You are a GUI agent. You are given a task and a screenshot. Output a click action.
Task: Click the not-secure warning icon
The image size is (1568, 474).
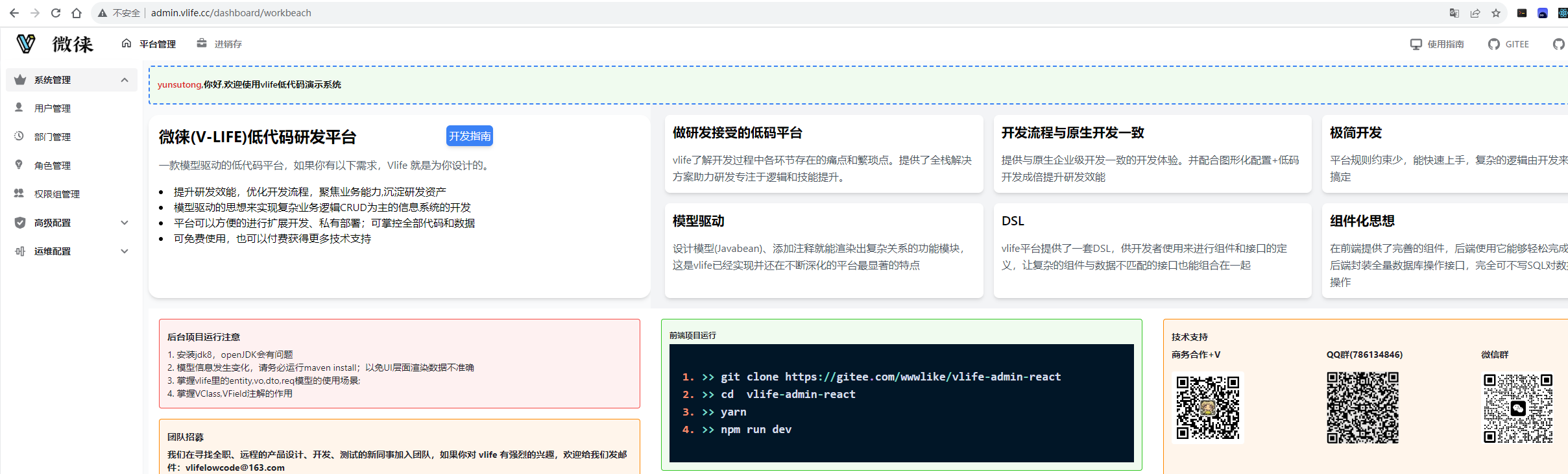tap(103, 13)
